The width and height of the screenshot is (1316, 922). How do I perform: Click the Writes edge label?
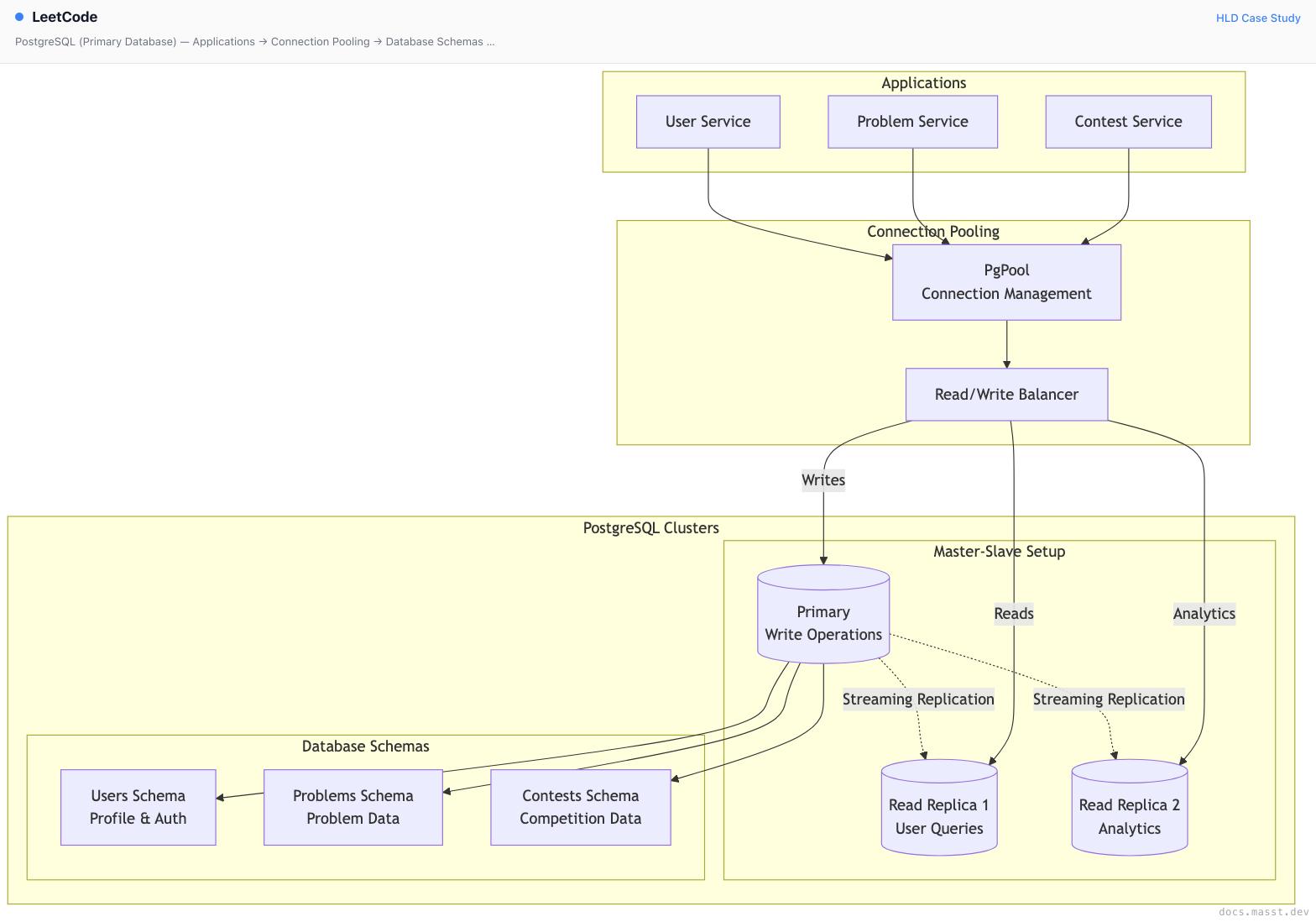[x=823, y=480]
